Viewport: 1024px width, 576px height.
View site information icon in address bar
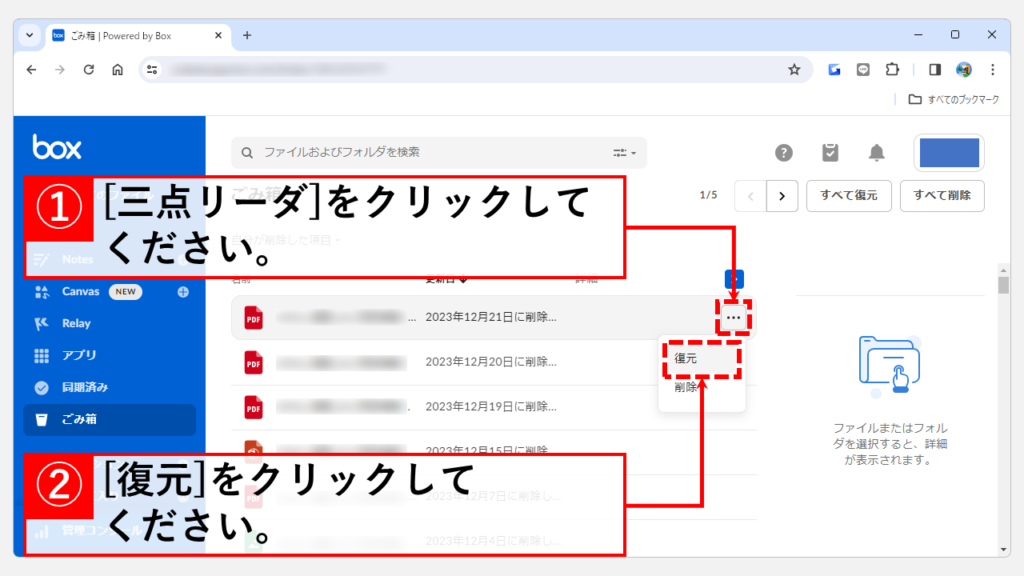tap(152, 69)
